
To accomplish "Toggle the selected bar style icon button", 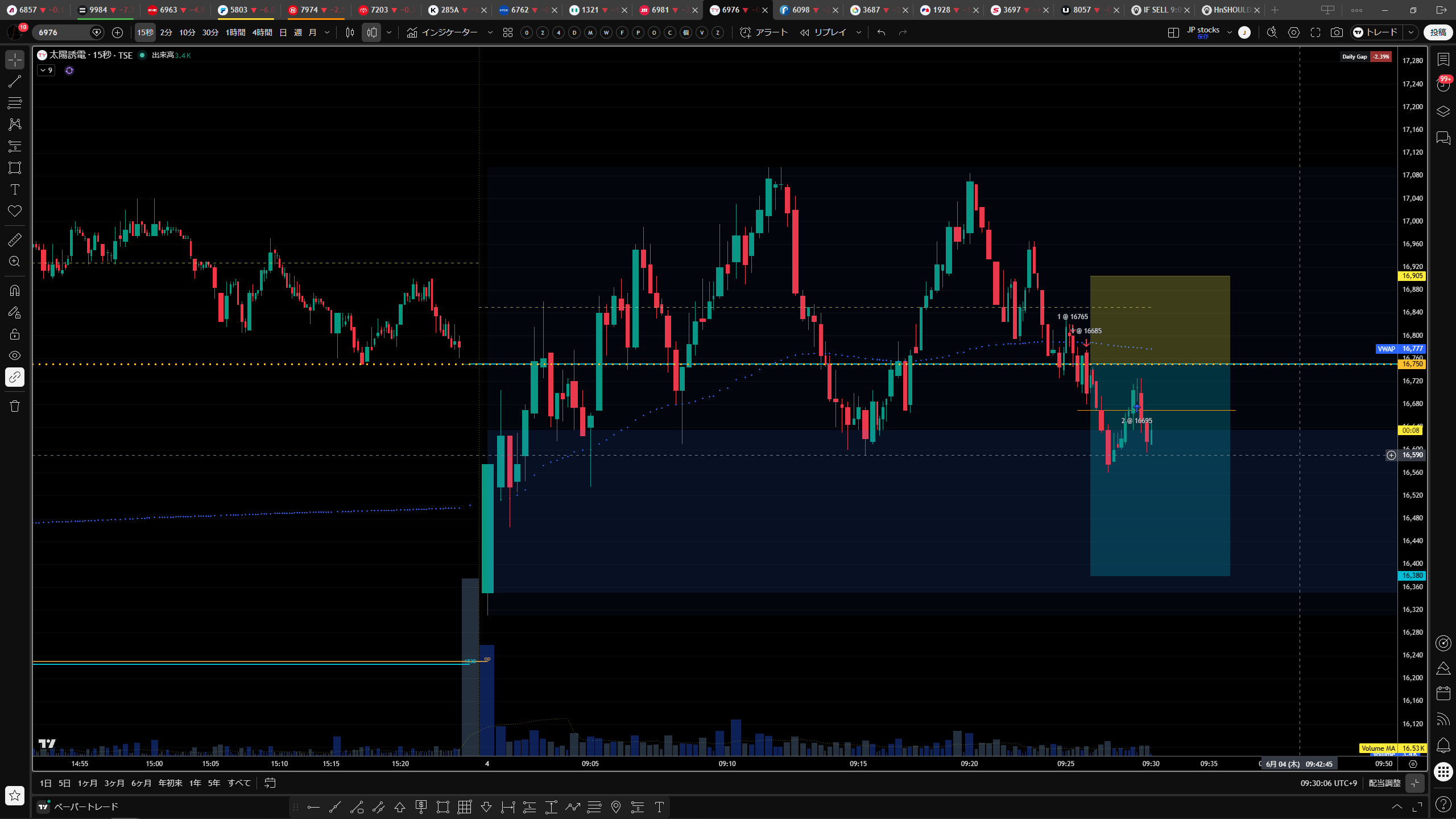I will tap(371, 32).
